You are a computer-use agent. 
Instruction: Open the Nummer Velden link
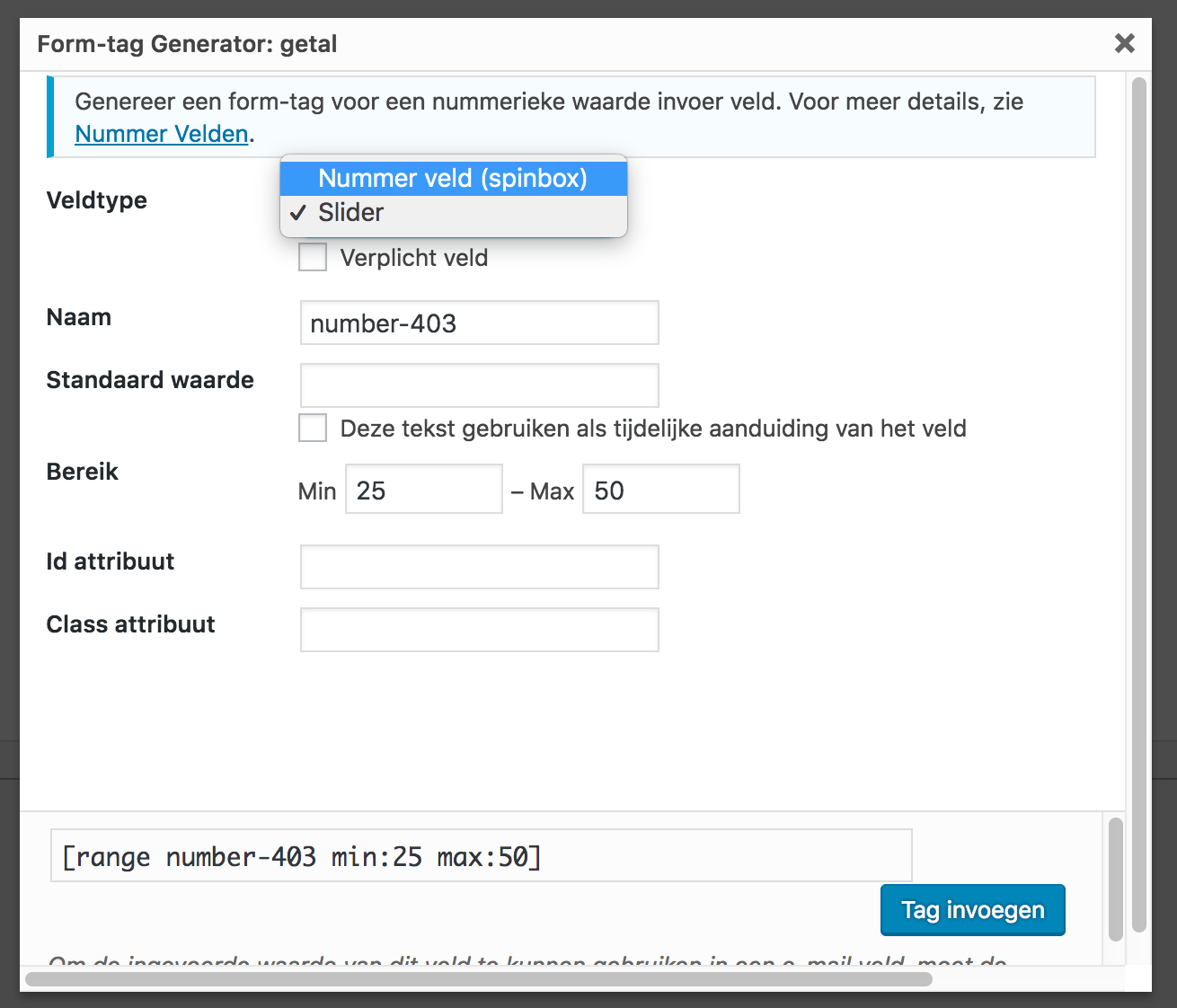point(162,134)
